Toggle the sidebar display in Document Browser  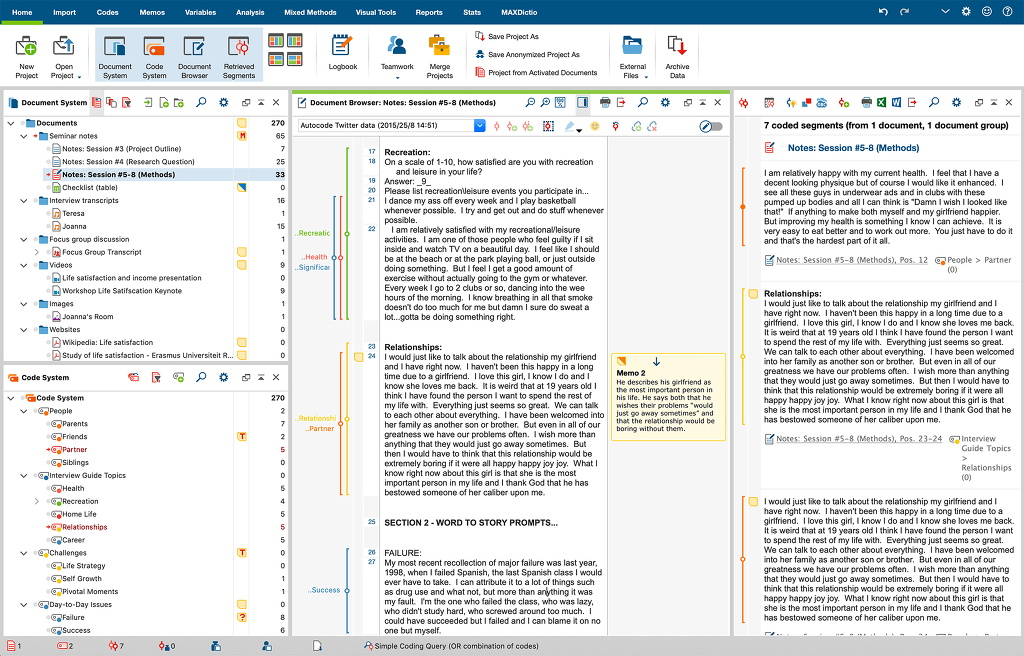[582, 103]
